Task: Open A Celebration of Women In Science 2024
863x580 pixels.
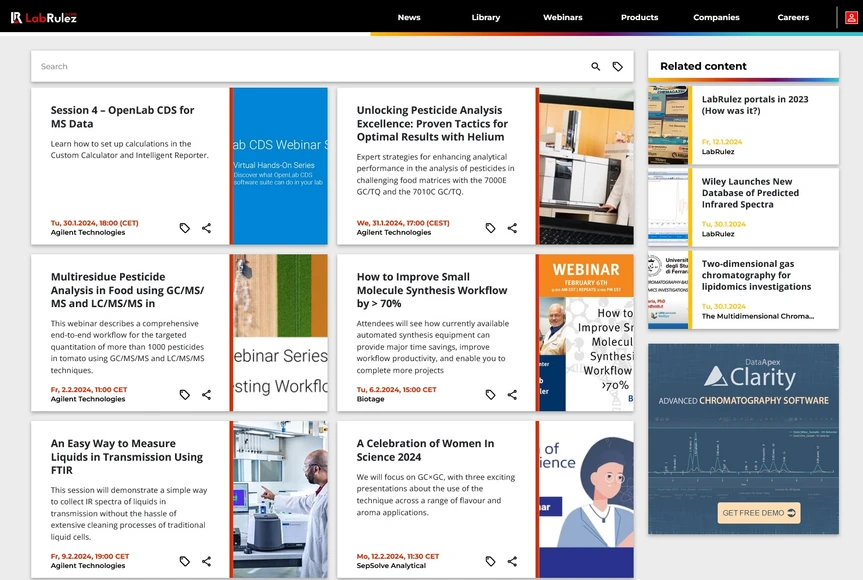Action: click(x=425, y=450)
